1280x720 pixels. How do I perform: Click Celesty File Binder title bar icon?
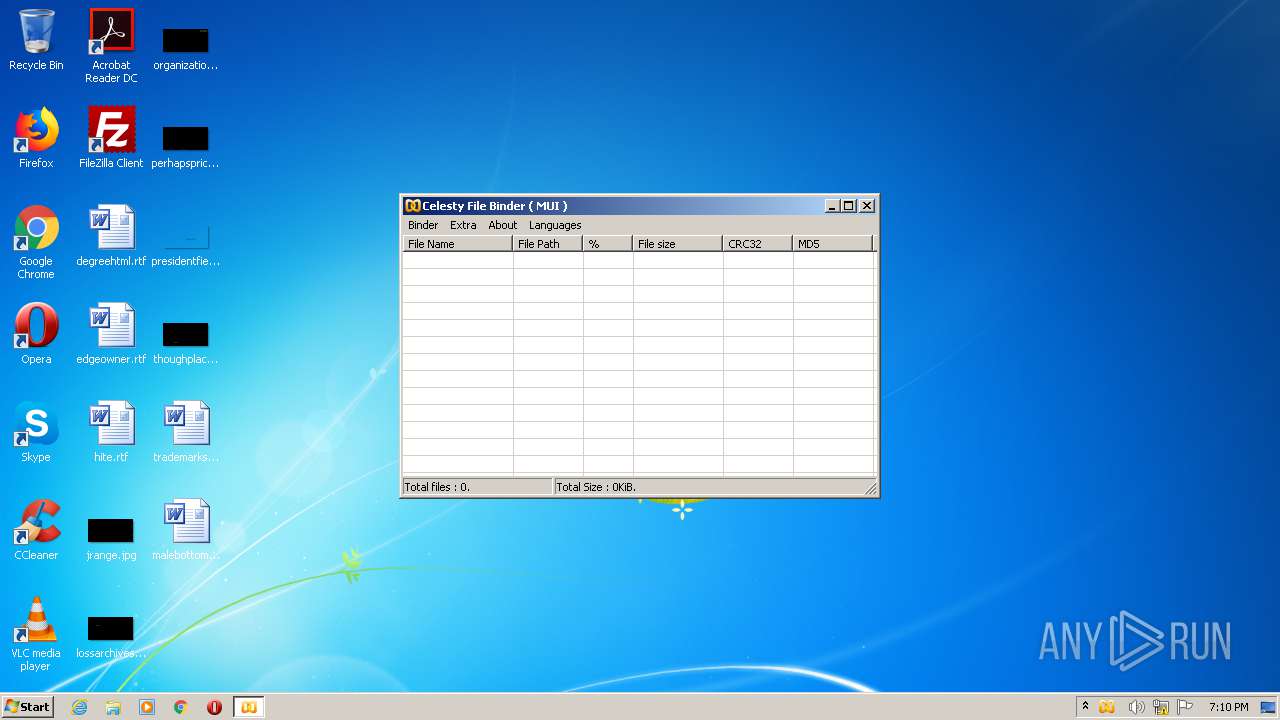tap(412, 206)
